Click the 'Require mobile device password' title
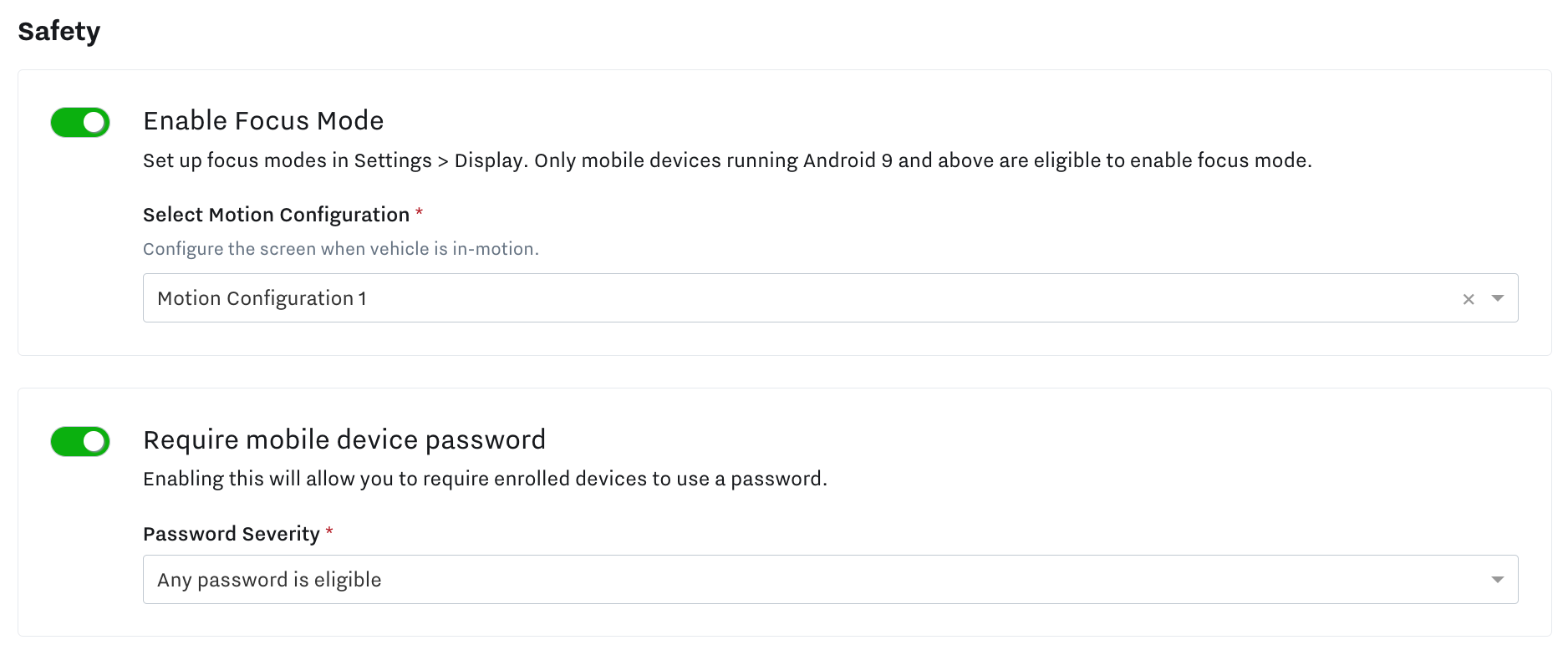 [x=344, y=439]
